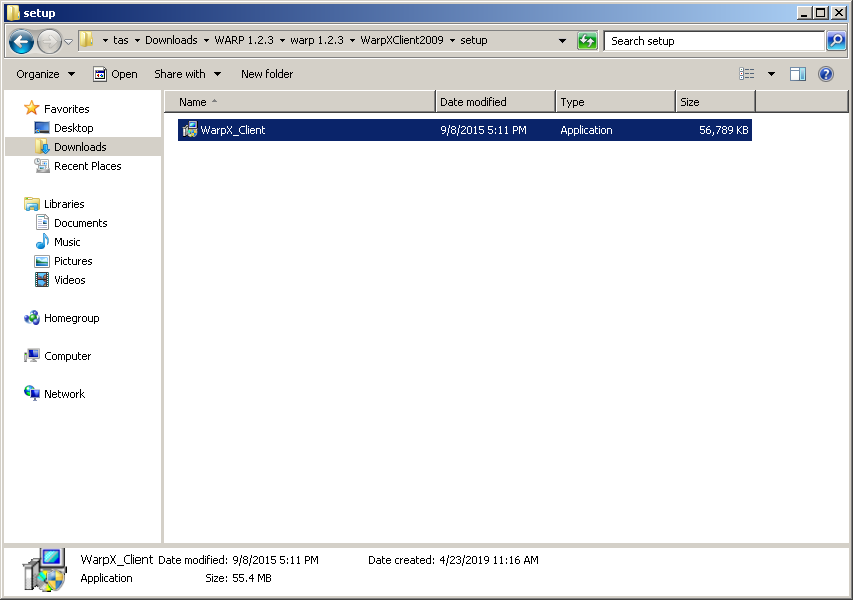853x600 pixels.
Task: Open Computer in the navigation pane
Action: click(x=67, y=356)
